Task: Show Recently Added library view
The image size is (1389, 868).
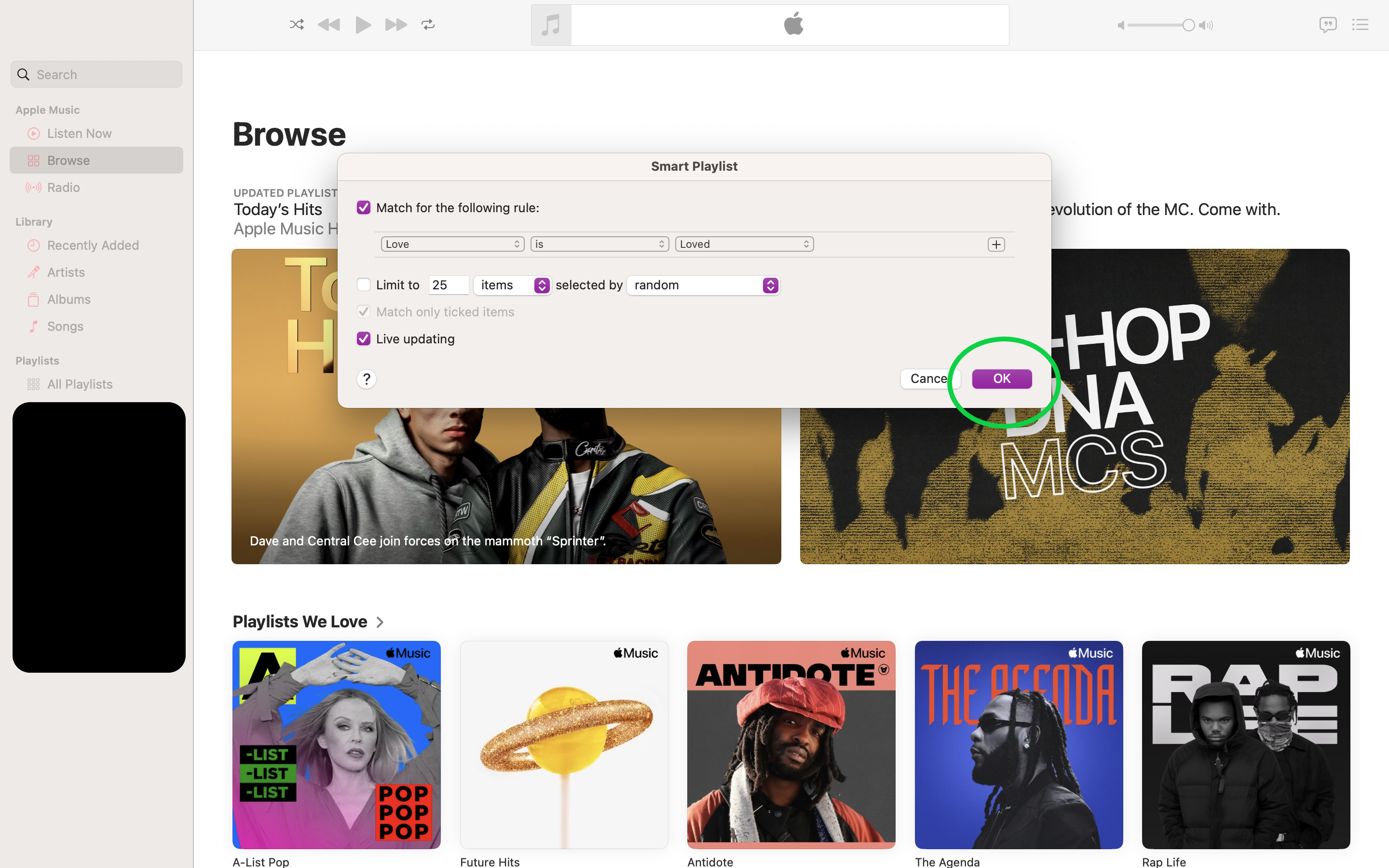Action: click(96, 245)
